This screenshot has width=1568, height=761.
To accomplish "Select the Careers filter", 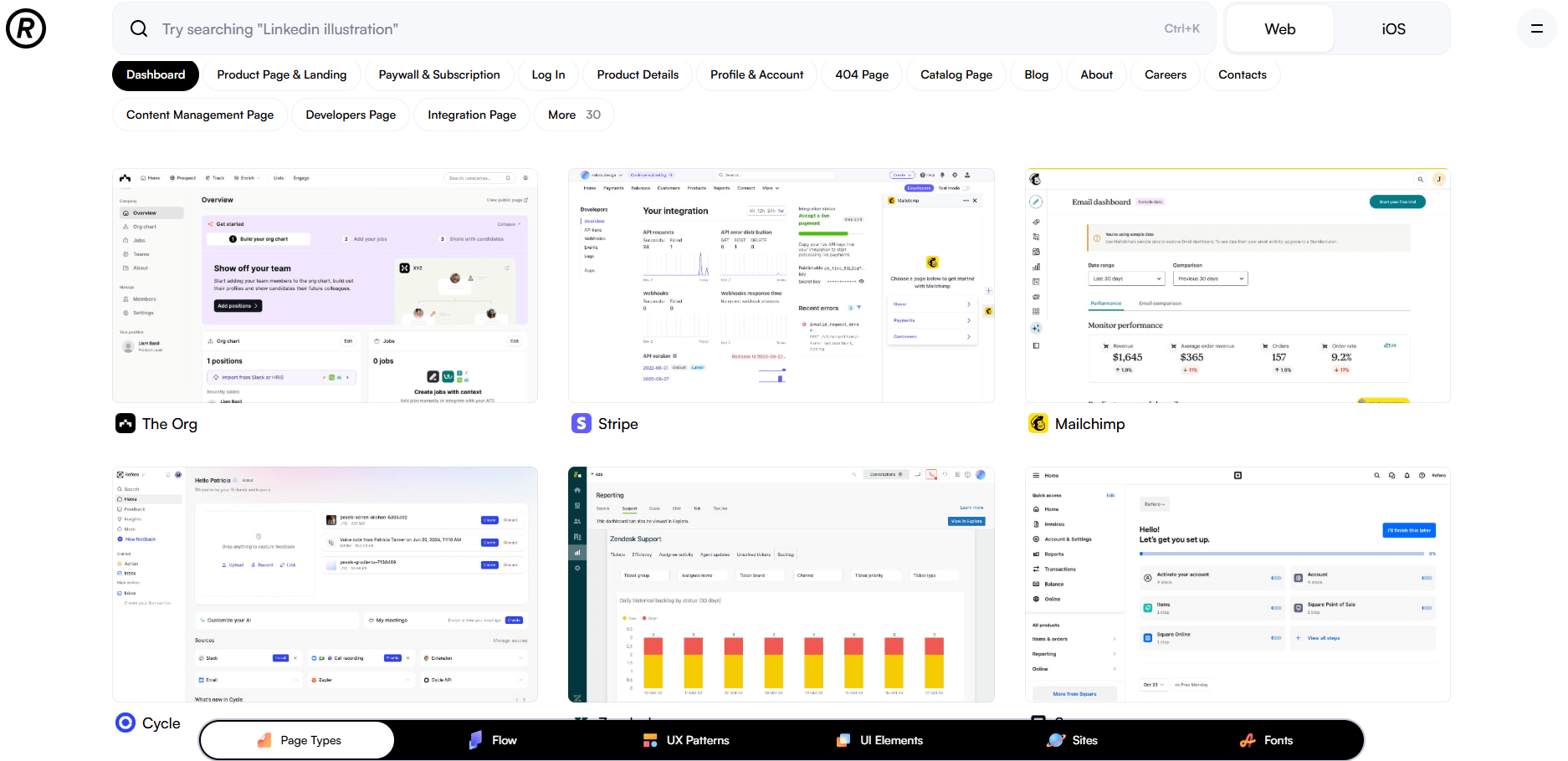I will pyautogui.click(x=1166, y=74).
